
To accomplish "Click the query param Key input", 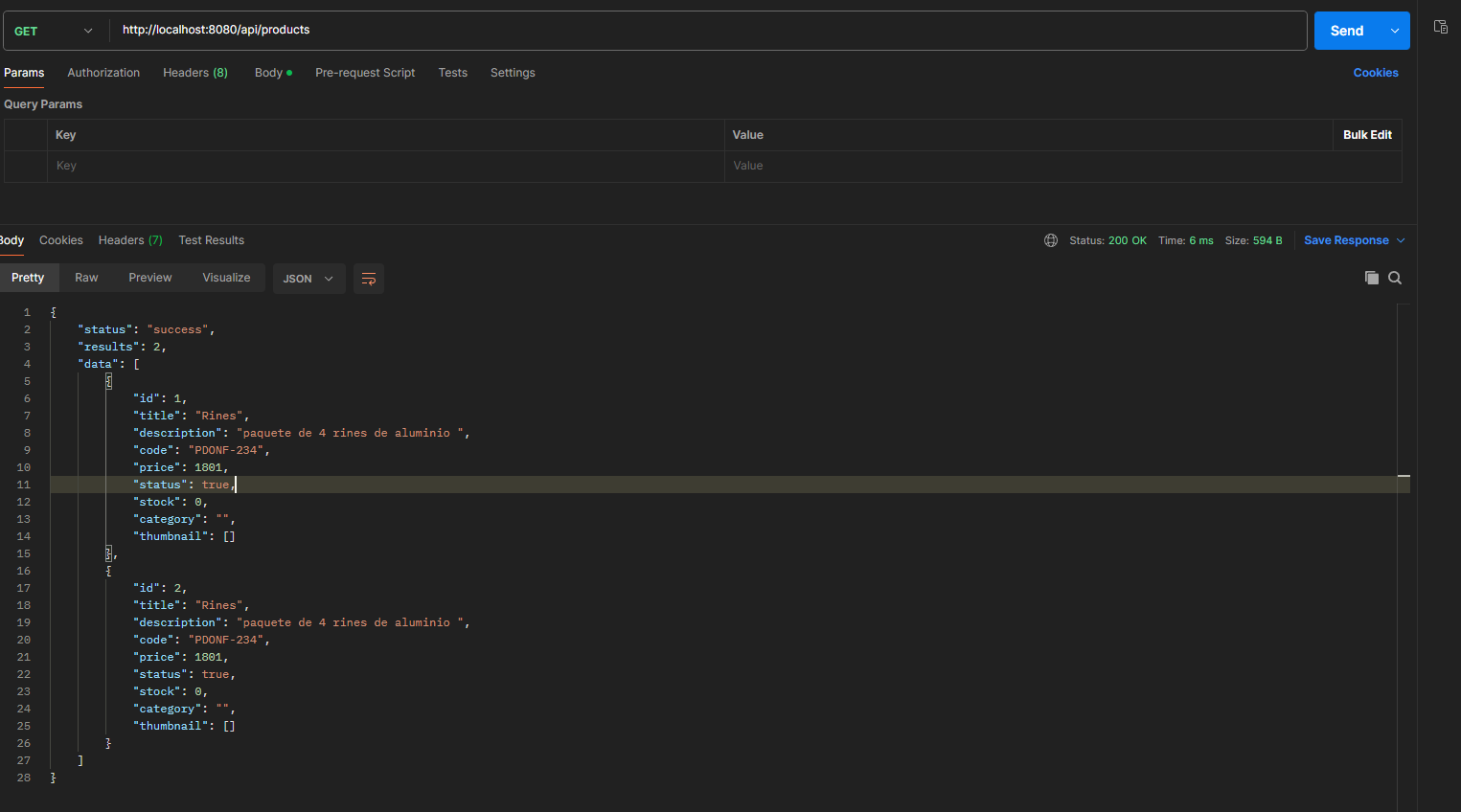I will [x=386, y=167].
